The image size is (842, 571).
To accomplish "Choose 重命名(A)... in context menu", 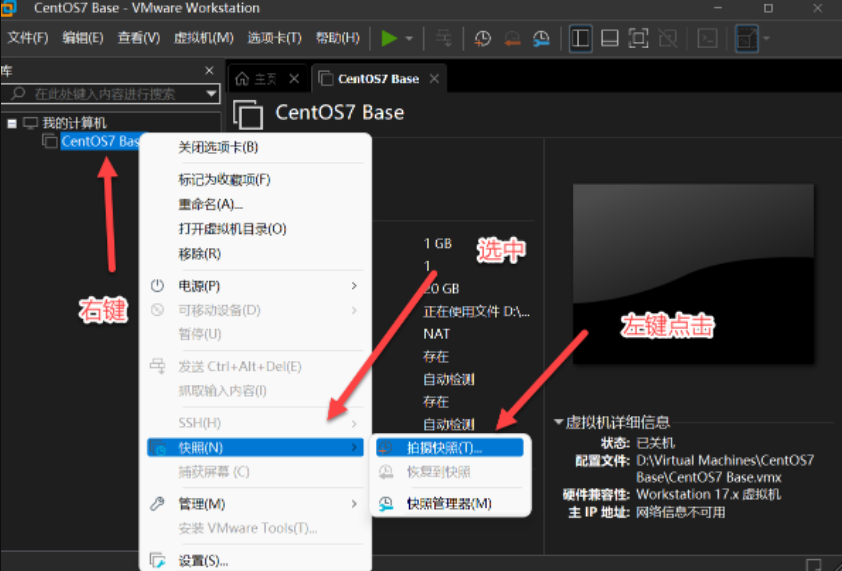I will [x=256, y=204].
